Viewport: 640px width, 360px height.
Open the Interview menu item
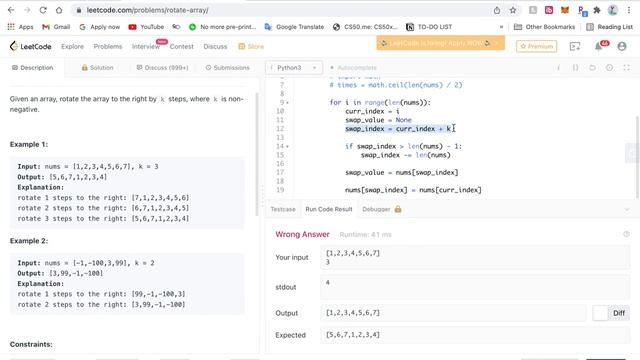[146, 47]
